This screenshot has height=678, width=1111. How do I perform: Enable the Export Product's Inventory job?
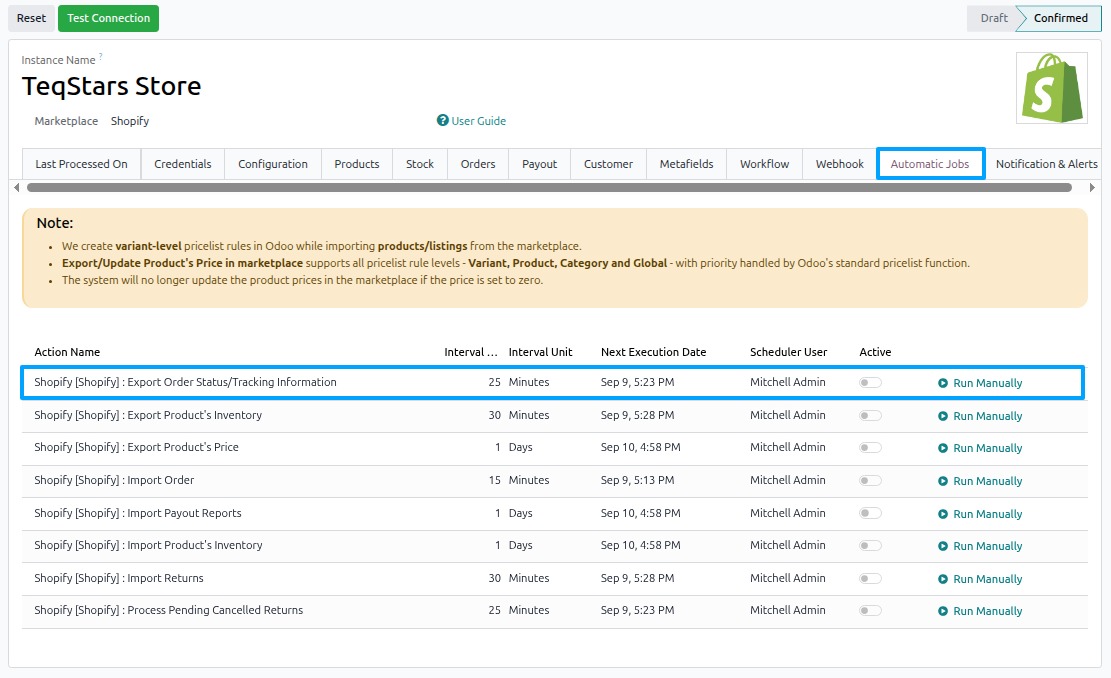[870, 415]
